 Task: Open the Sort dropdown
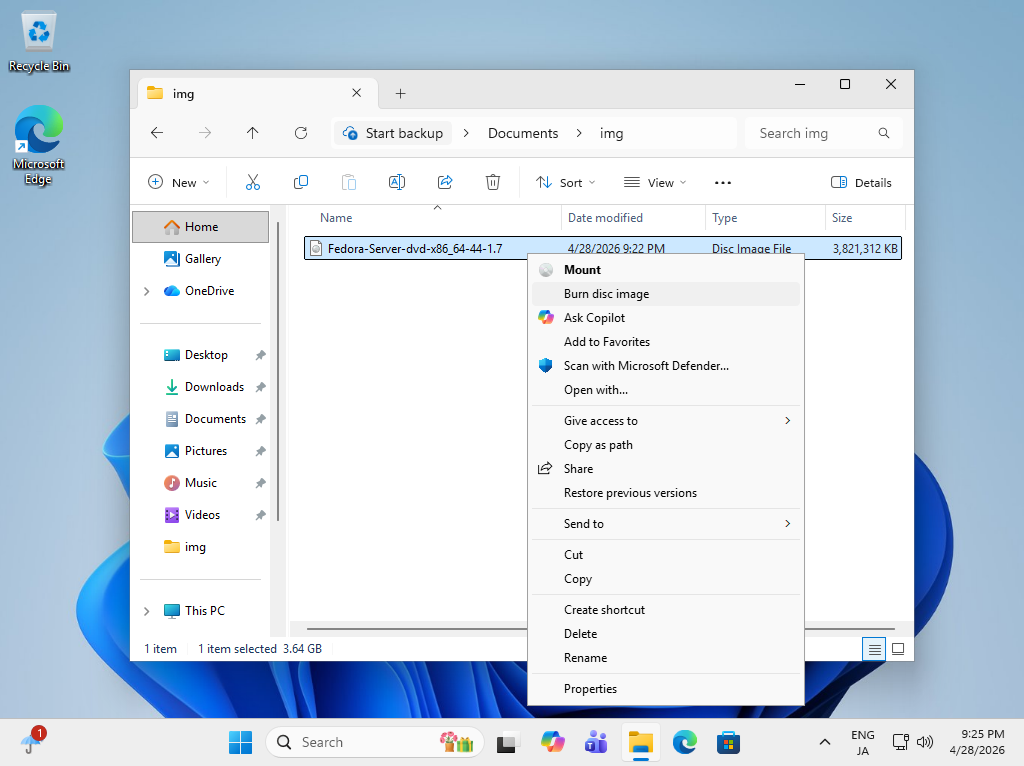click(566, 182)
